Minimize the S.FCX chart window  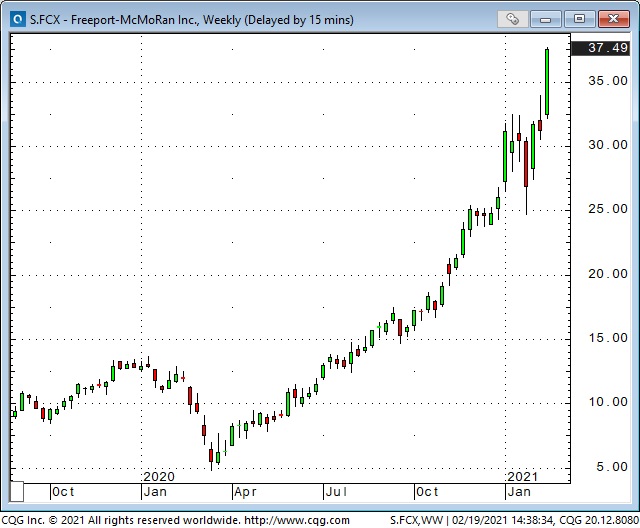(546, 19)
